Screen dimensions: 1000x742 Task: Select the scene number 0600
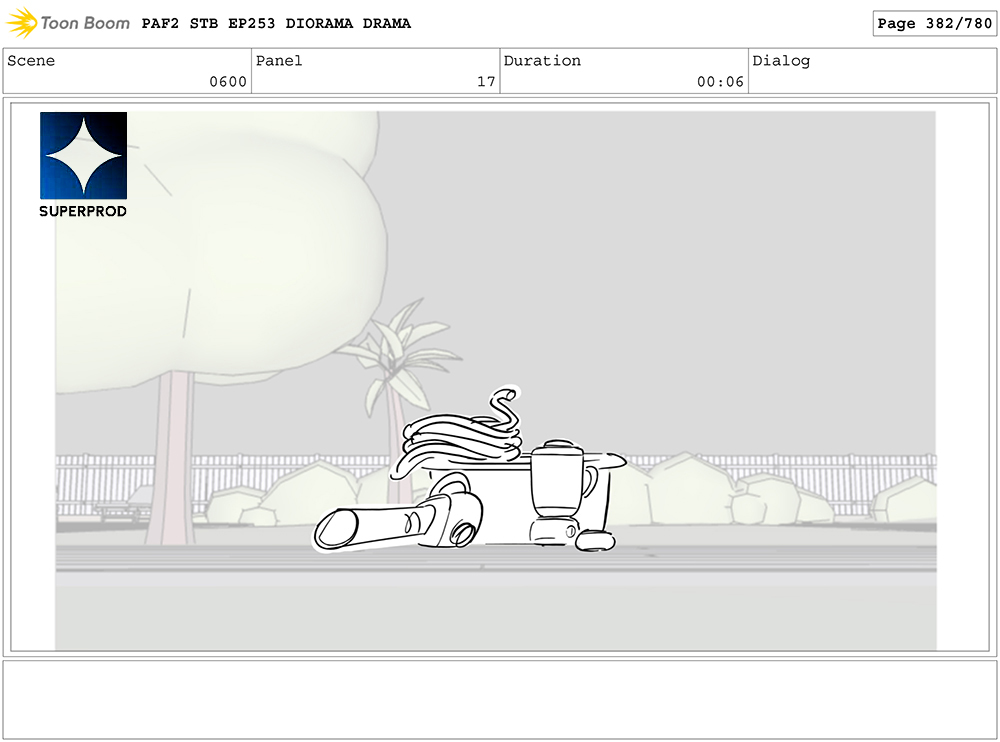228,82
